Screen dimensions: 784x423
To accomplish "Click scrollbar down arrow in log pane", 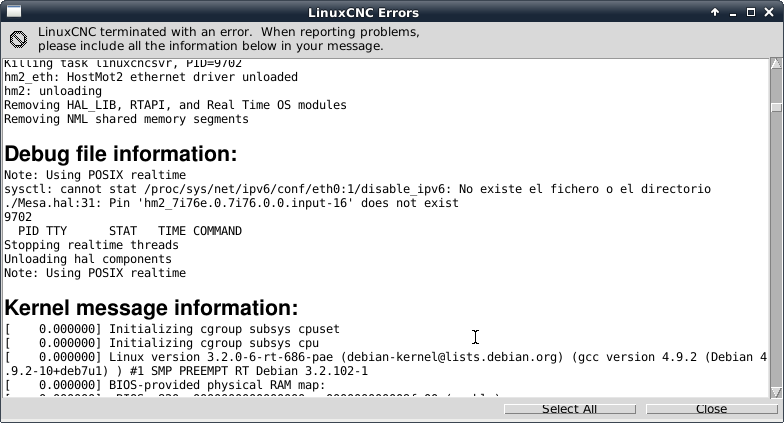I will click(x=776, y=392).
